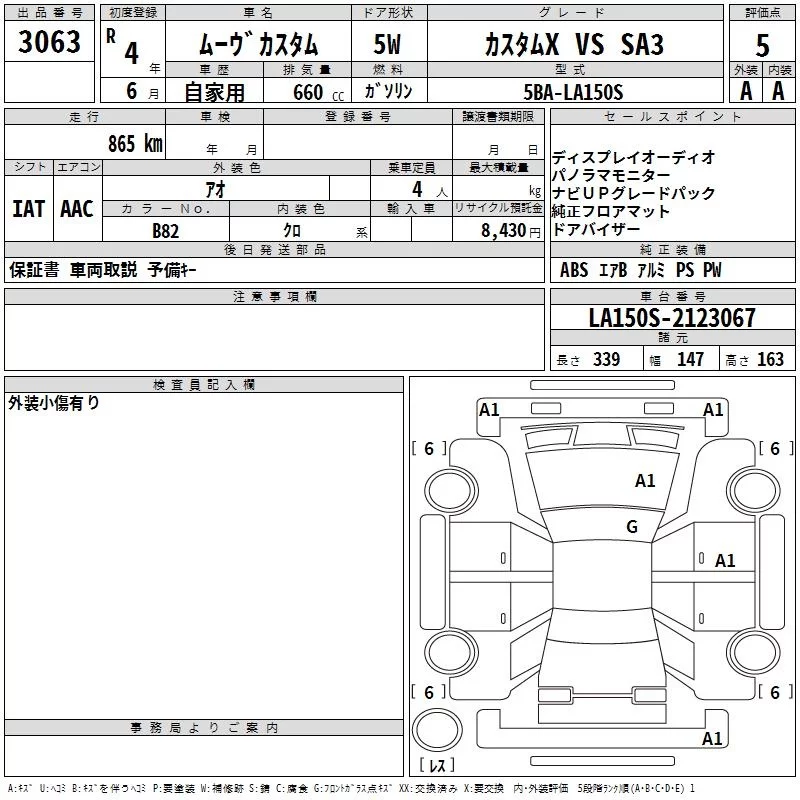Image resolution: width=800 pixels, height=800 pixels.
Task: Select chassis number LA150S-2123067
Action: [672, 317]
